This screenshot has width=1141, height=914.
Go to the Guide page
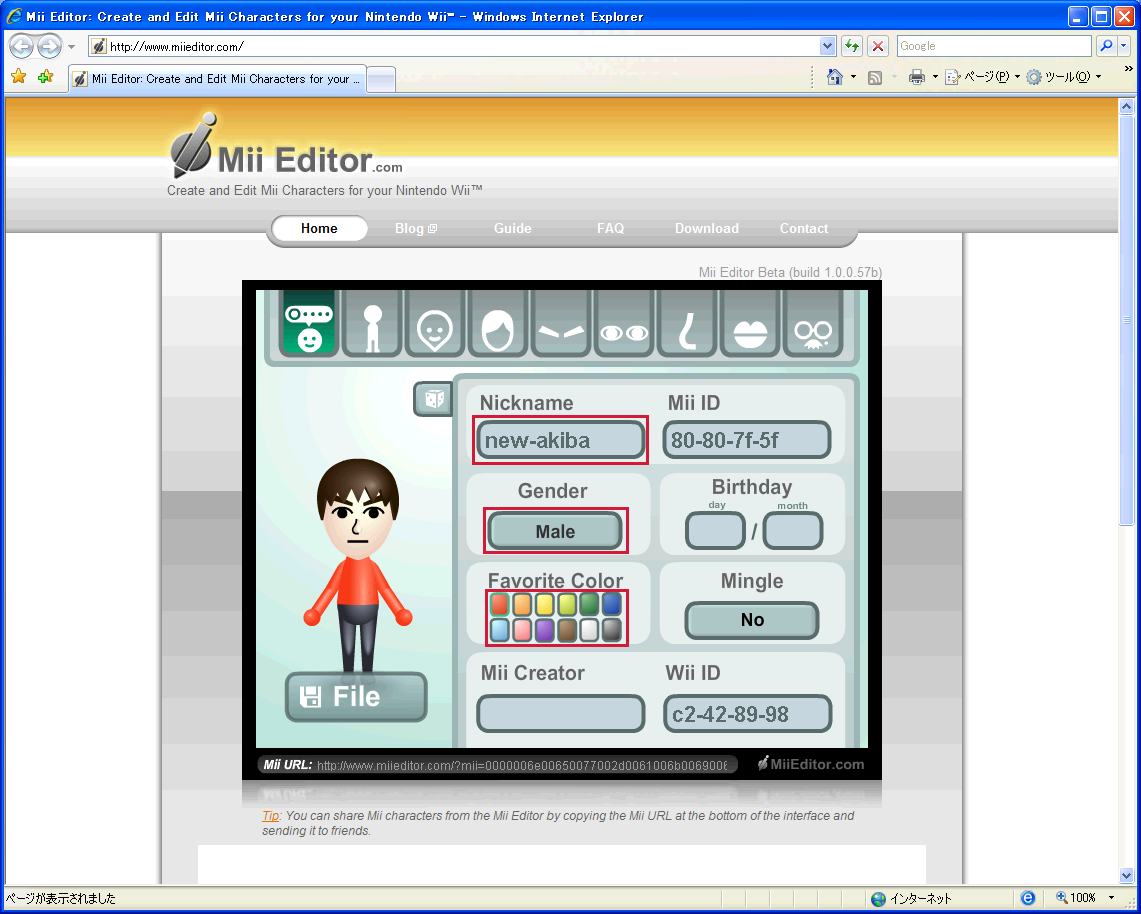coord(512,228)
